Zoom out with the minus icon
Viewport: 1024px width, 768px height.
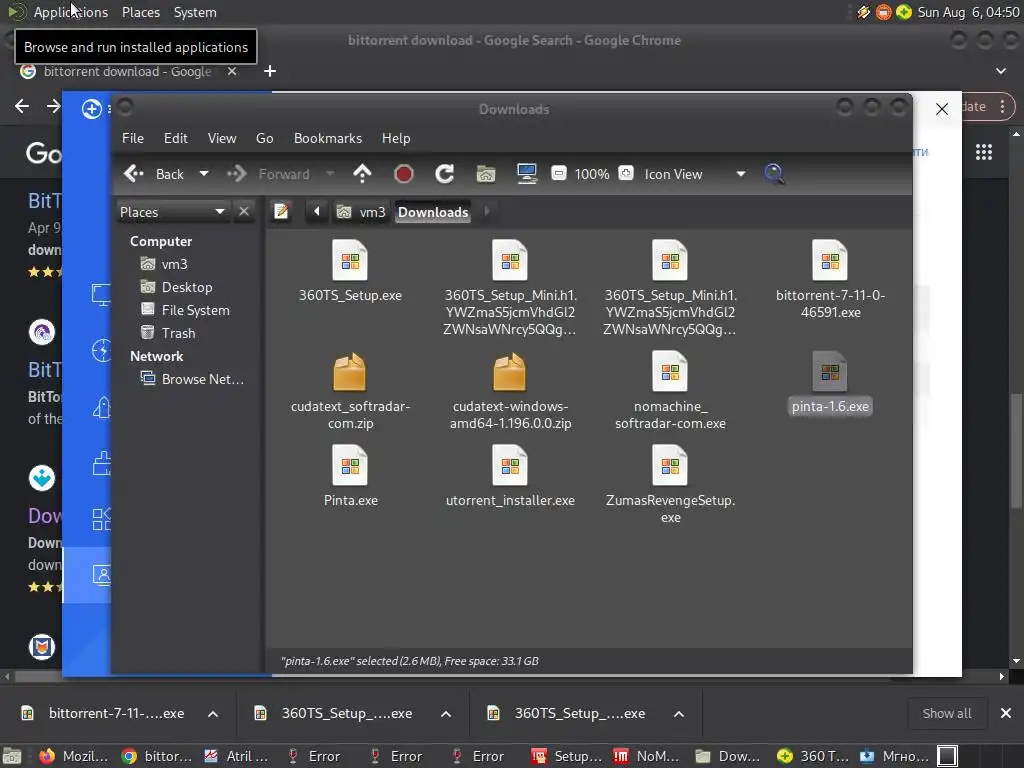pyautogui.click(x=558, y=174)
